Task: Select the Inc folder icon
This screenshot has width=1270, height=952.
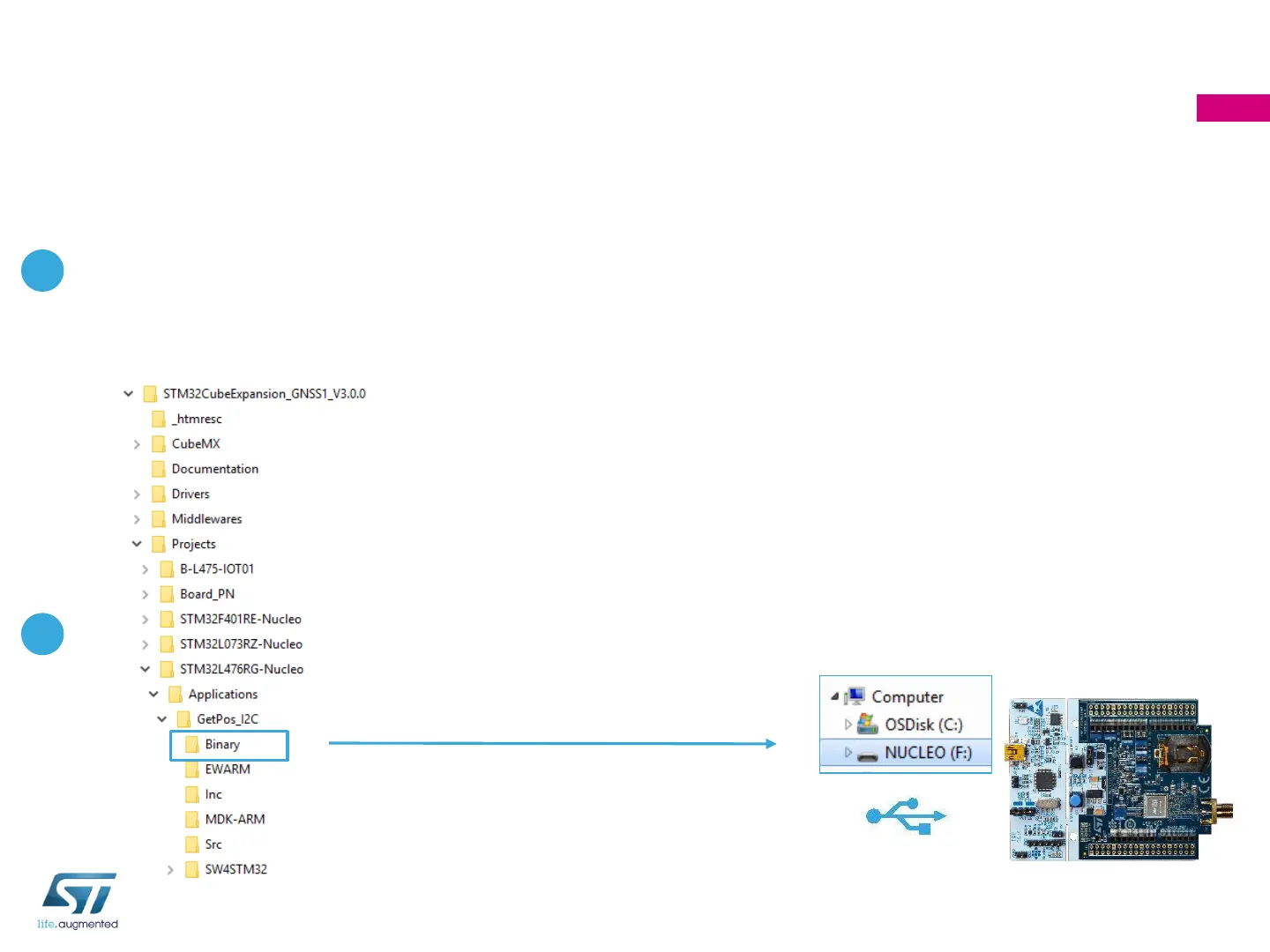Action: click(x=192, y=795)
